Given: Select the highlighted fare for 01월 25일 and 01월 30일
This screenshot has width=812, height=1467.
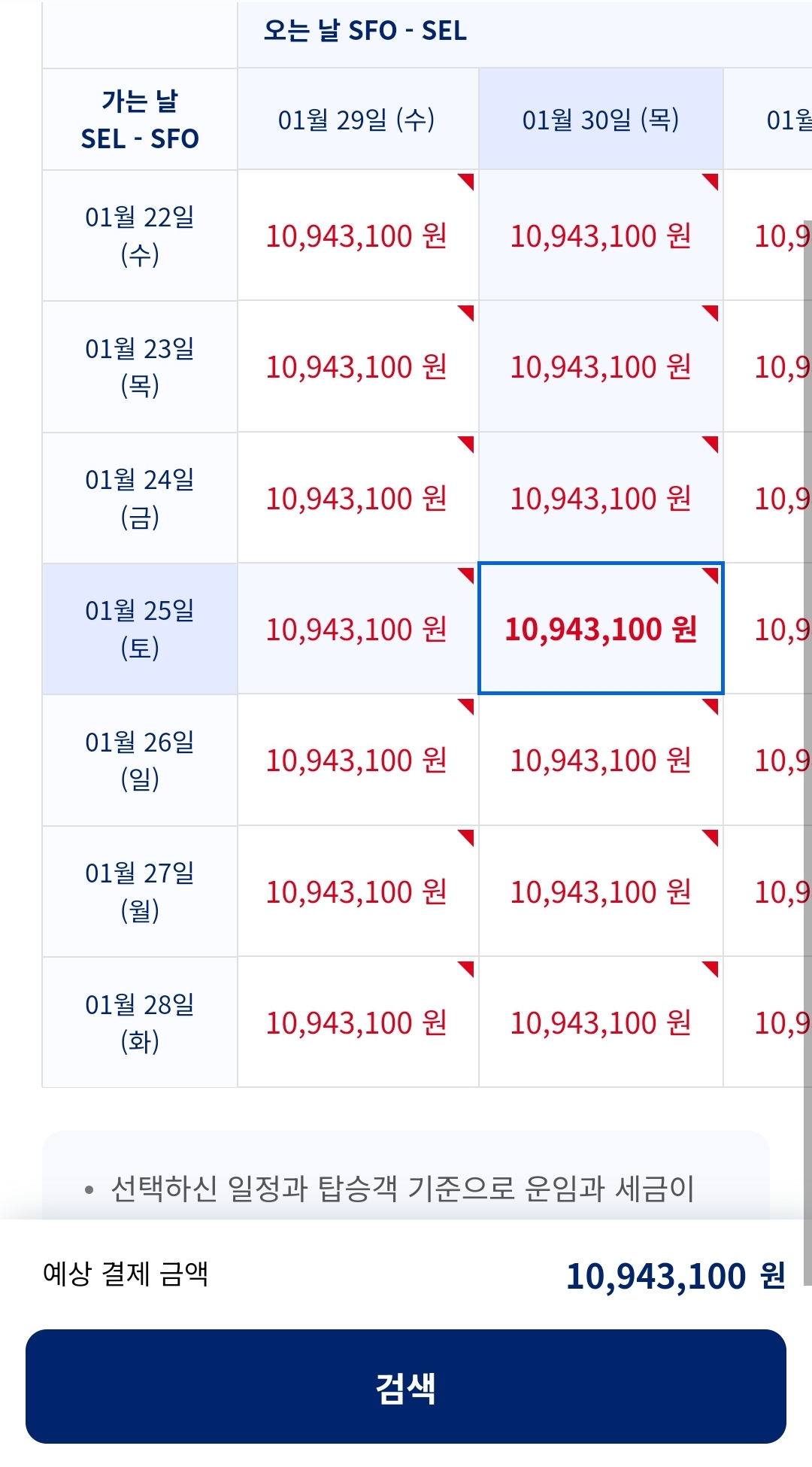Looking at the screenshot, I should click(601, 629).
